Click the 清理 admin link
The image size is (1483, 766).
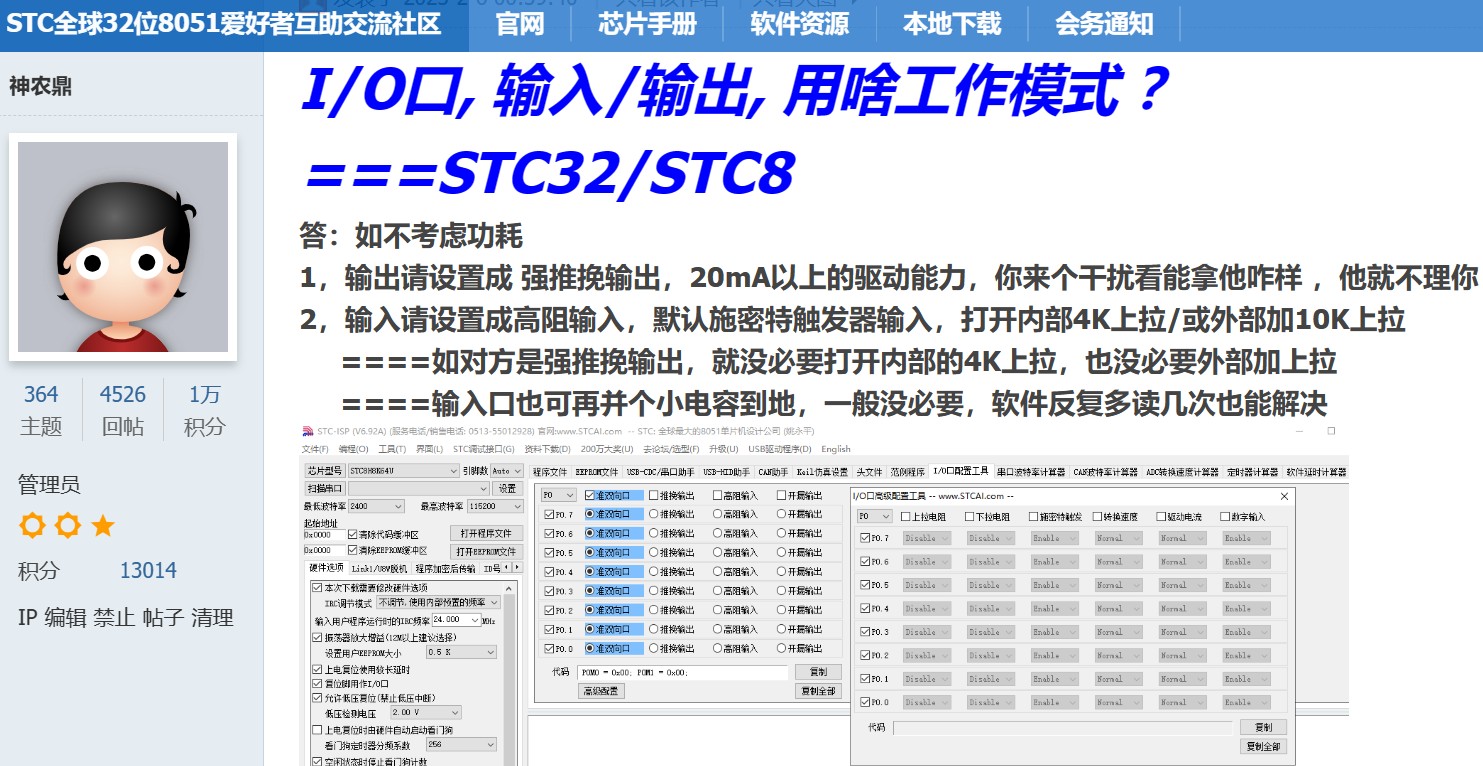(212, 618)
